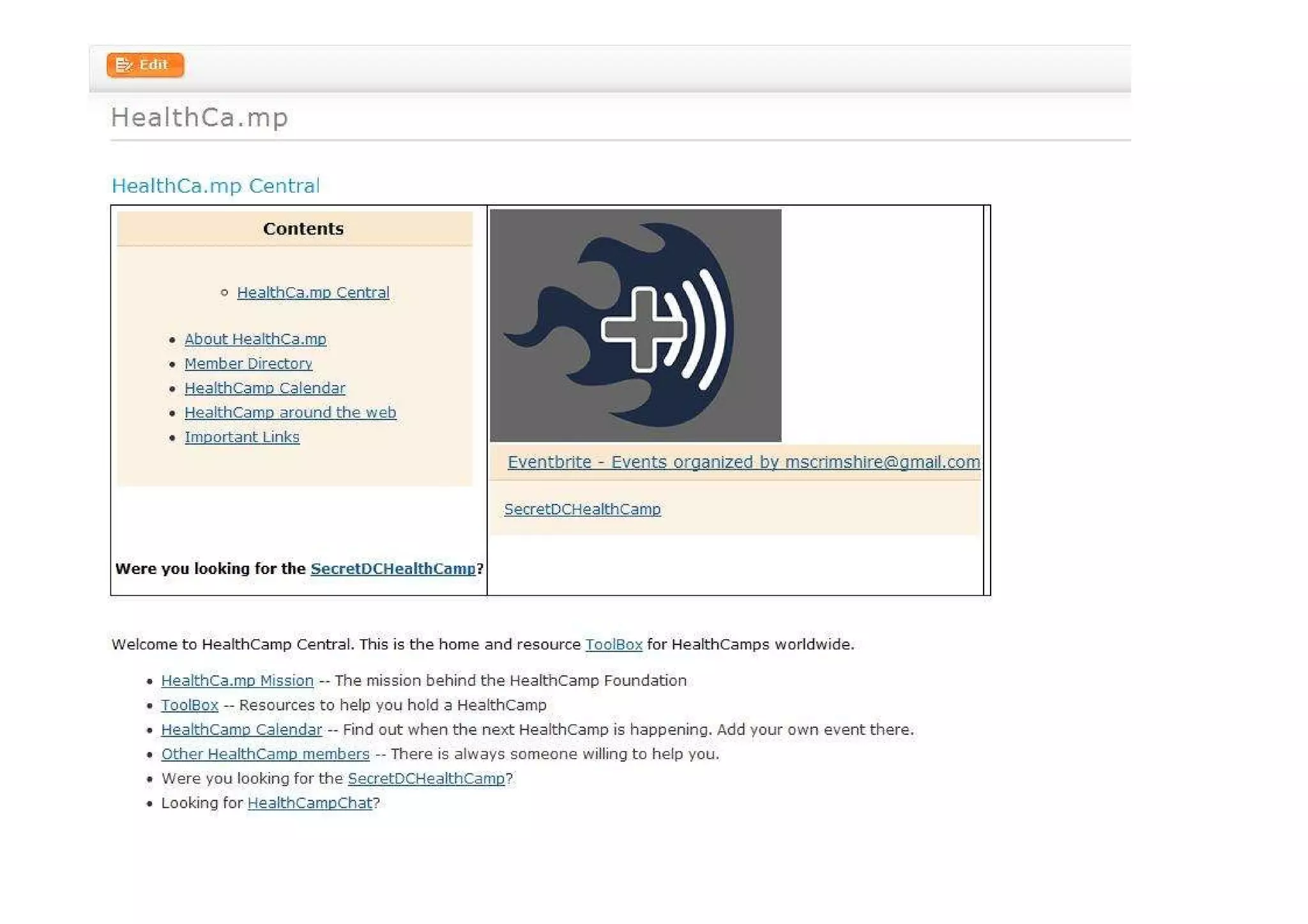Click SecretDCHealthCamp link in bottom list
The height and width of the screenshot is (924, 1308).
(425, 778)
